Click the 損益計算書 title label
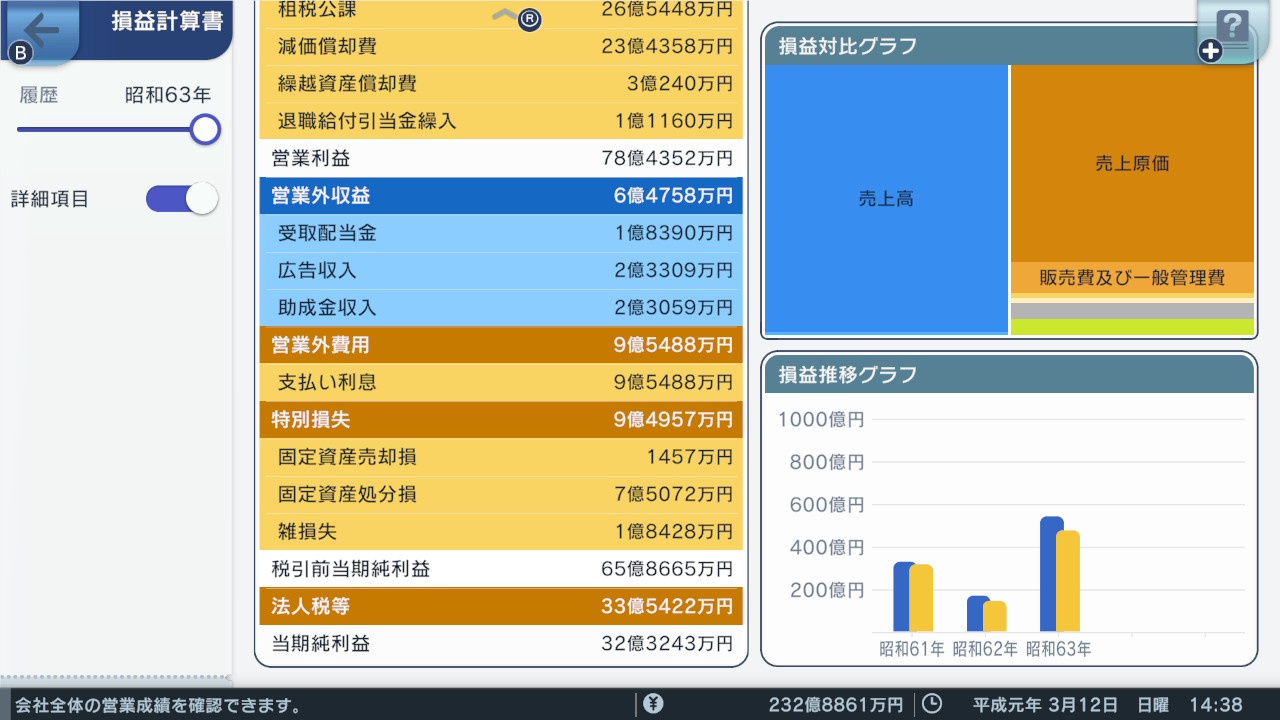This screenshot has width=1280, height=720. click(167, 21)
